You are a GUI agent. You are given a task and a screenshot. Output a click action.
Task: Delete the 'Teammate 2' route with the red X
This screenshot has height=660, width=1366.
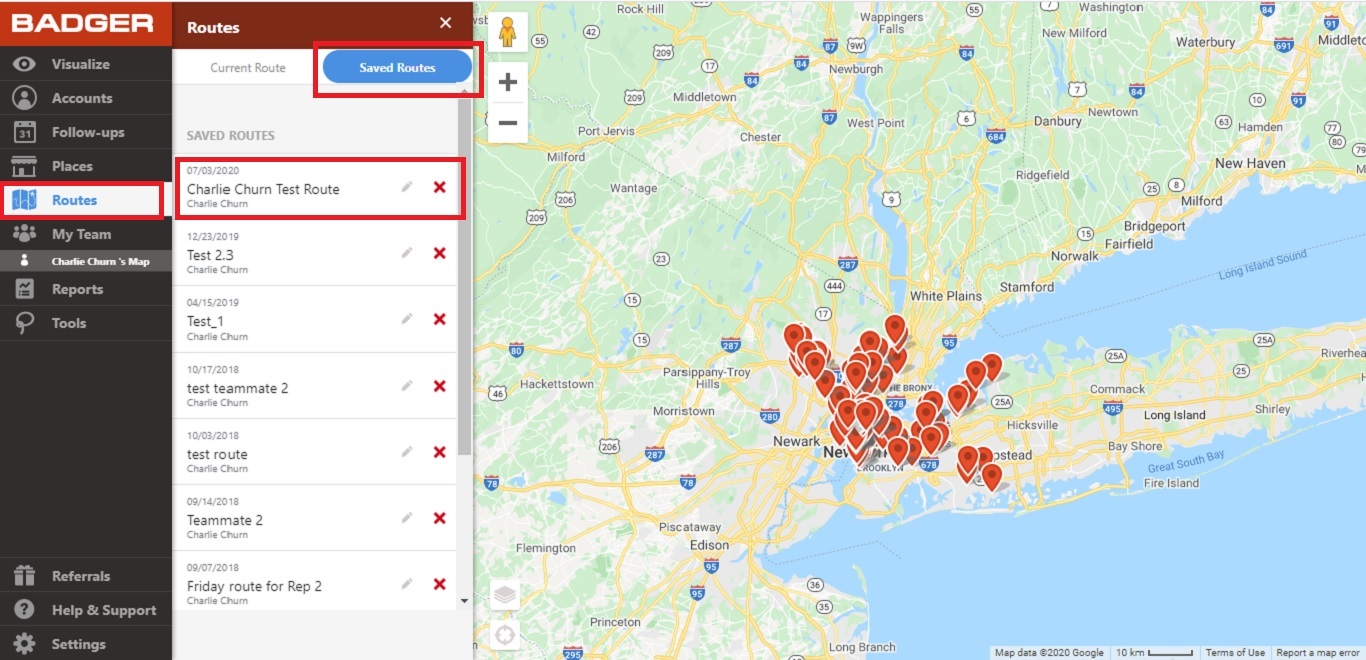tap(439, 518)
